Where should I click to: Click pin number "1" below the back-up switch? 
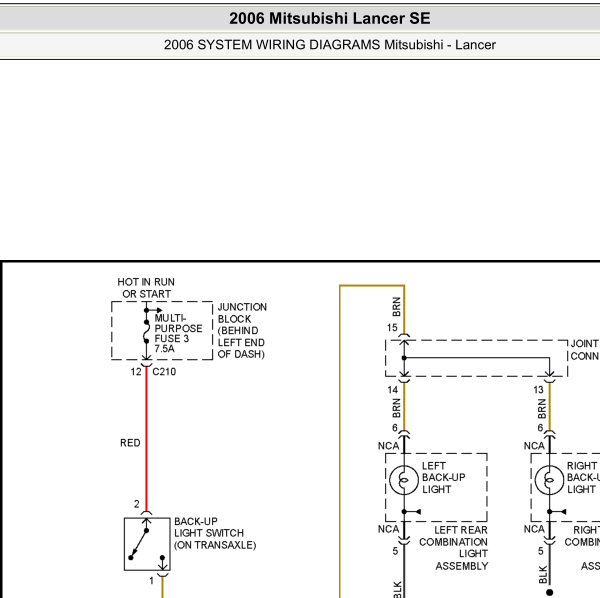tap(152, 581)
